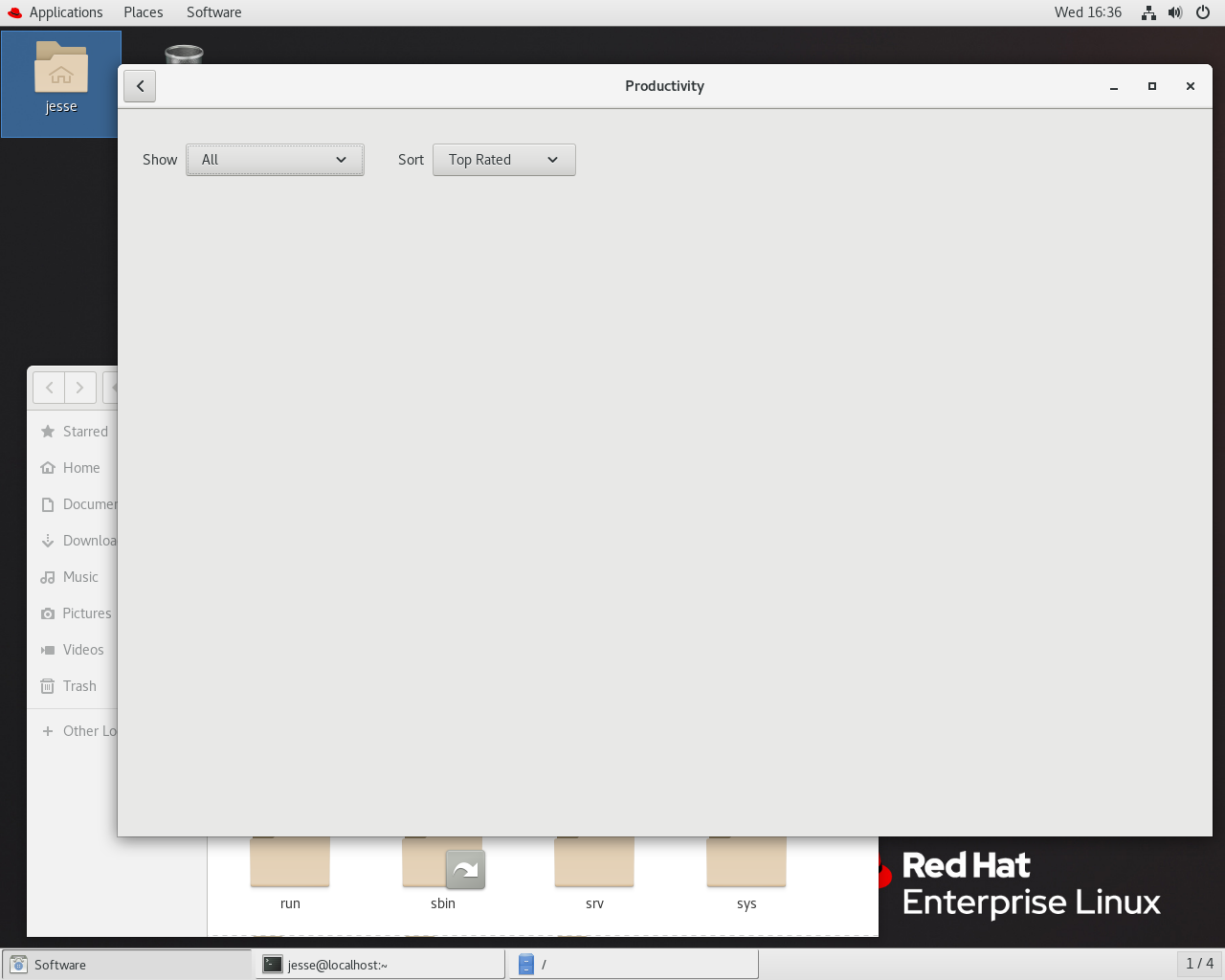The image size is (1225, 980).
Task: Click the document icon beside Documents
Action: [48, 504]
